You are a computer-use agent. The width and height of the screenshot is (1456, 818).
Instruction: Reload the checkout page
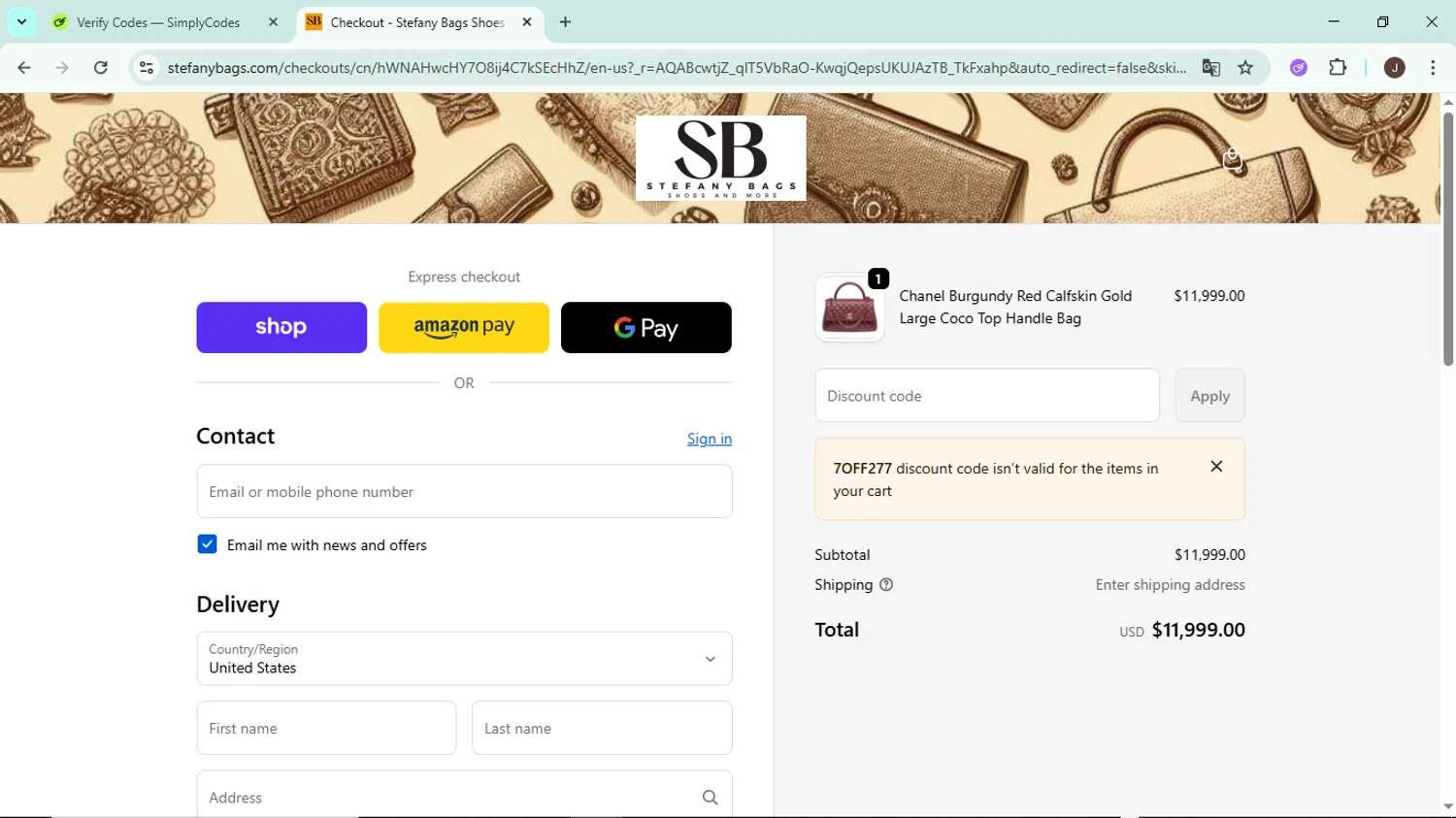[x=101, y=68]
